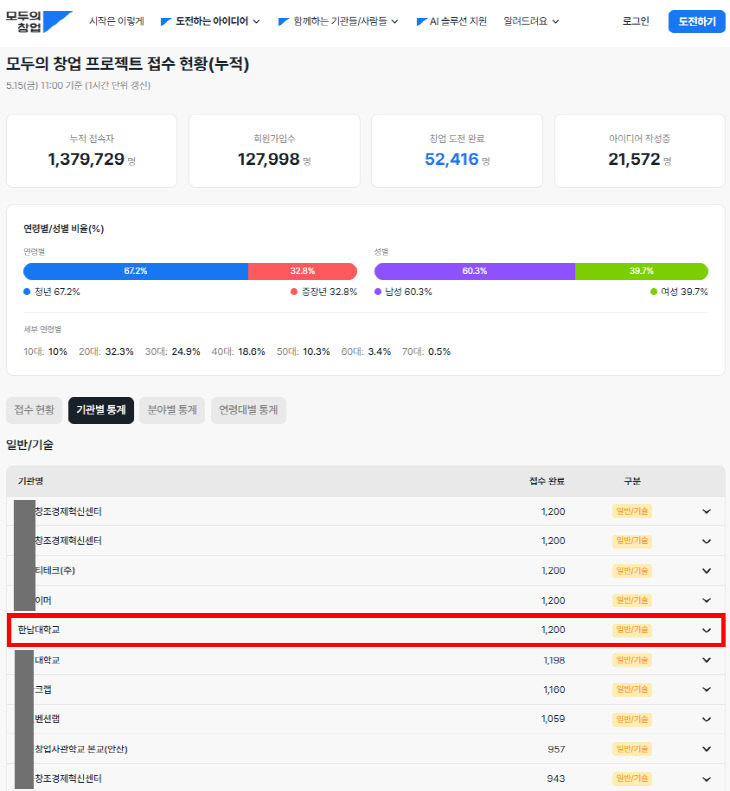Click the 회원가입수 127,998 card
The image size is (730, 791).
click(x=274, y=151)
